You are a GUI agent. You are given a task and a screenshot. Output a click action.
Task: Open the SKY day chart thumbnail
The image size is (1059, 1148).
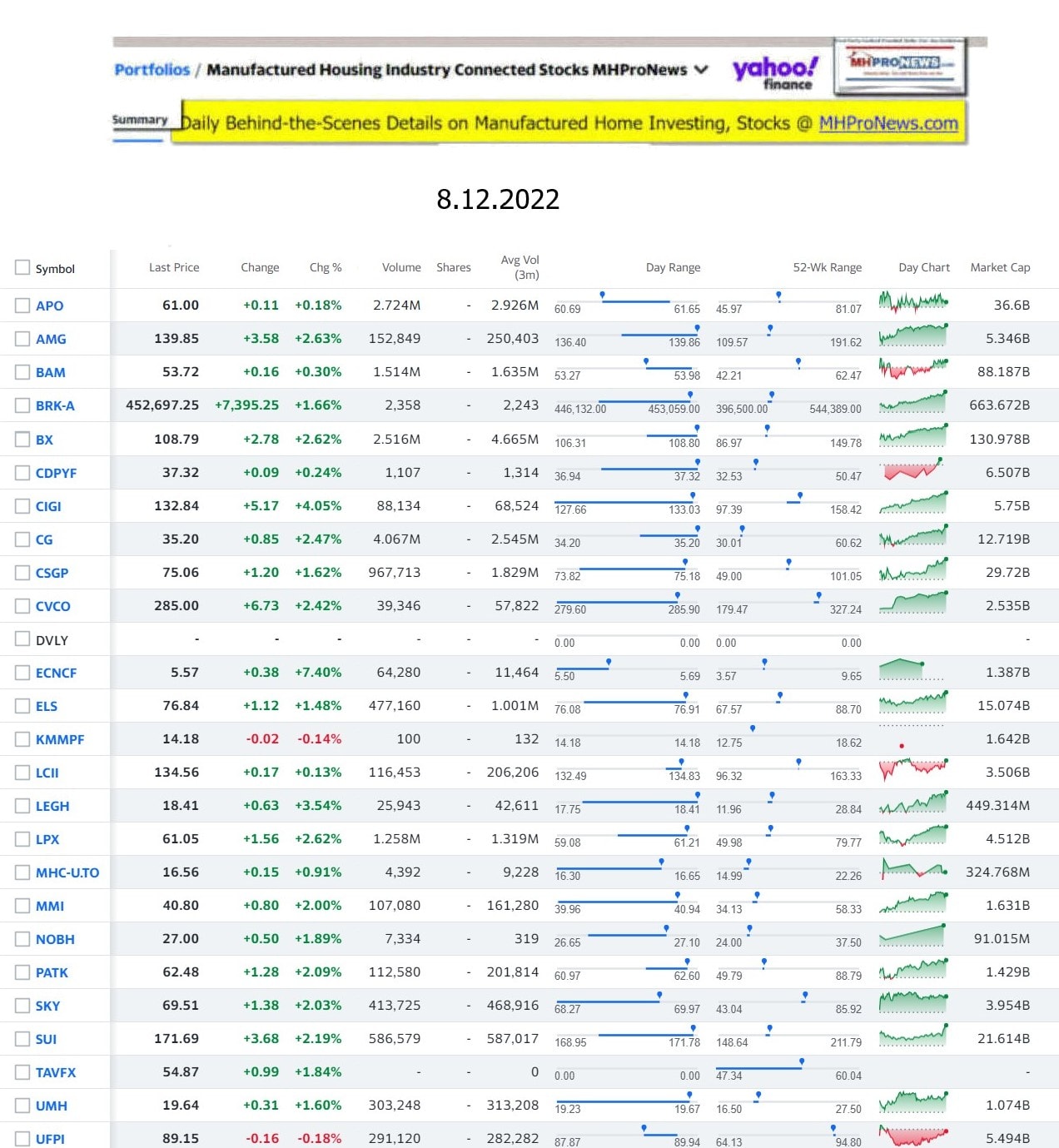913,1002
